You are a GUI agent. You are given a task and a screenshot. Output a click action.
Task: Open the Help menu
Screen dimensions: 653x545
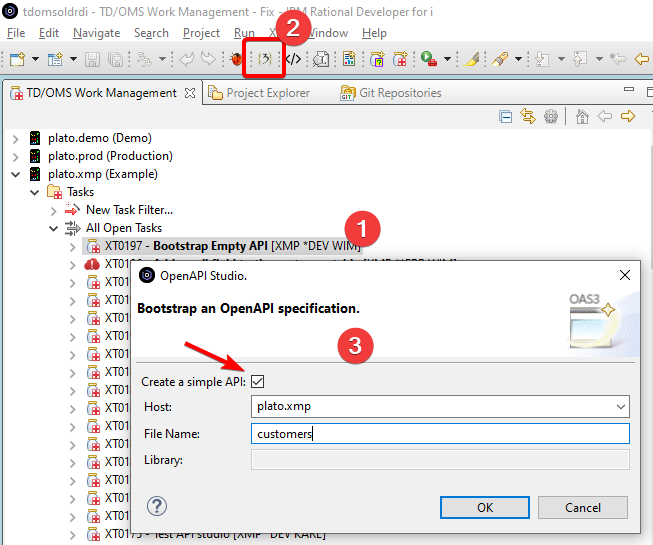pyautogui.click(x=374, y=33)
